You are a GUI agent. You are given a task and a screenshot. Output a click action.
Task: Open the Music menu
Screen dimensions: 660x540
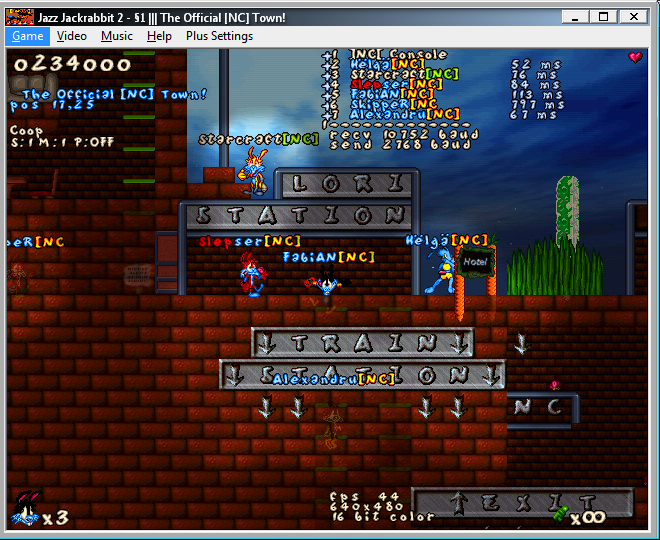(117, 36)
